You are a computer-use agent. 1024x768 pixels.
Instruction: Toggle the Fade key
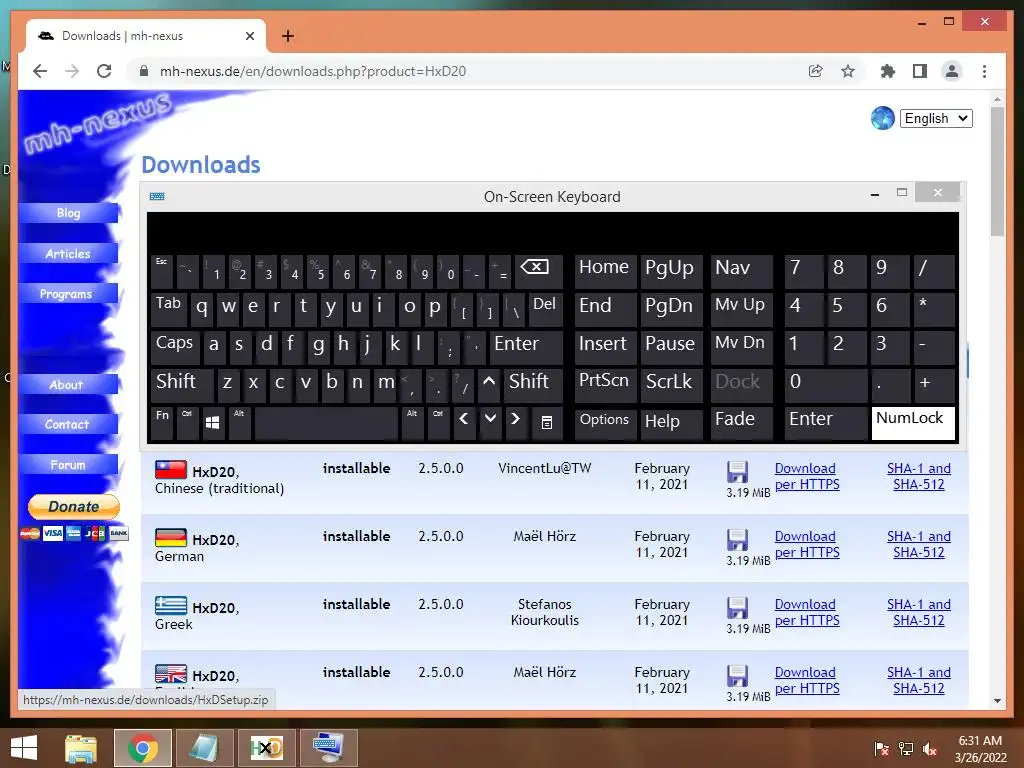tap(741, 423)
